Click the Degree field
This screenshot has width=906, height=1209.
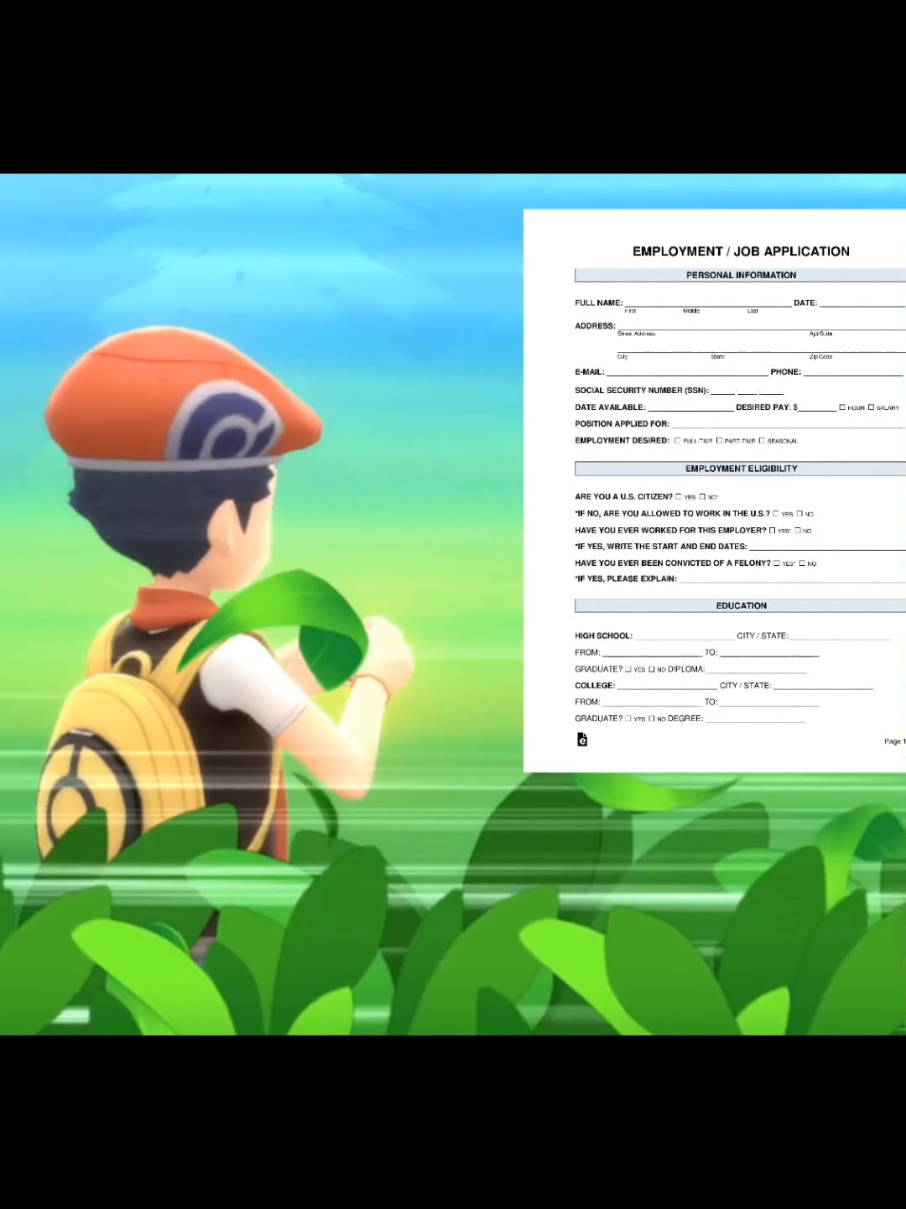755,718
